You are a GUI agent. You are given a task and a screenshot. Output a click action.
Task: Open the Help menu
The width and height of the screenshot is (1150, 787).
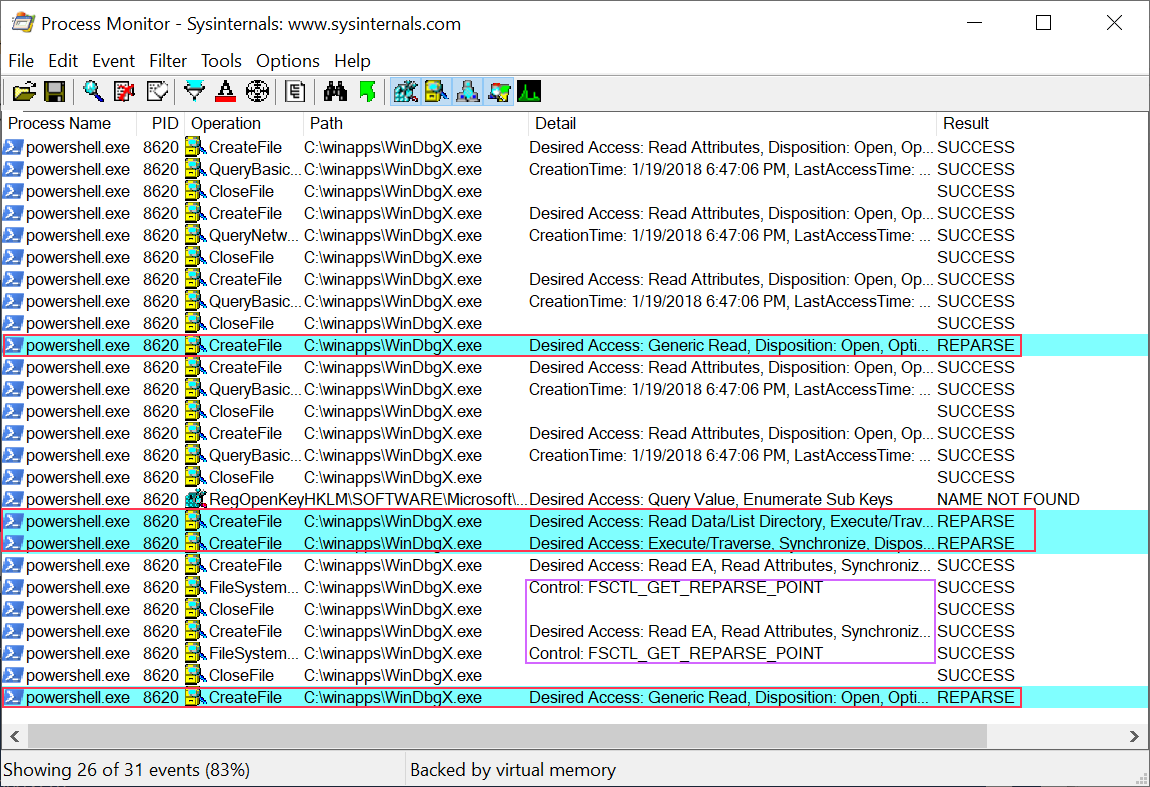352,61
